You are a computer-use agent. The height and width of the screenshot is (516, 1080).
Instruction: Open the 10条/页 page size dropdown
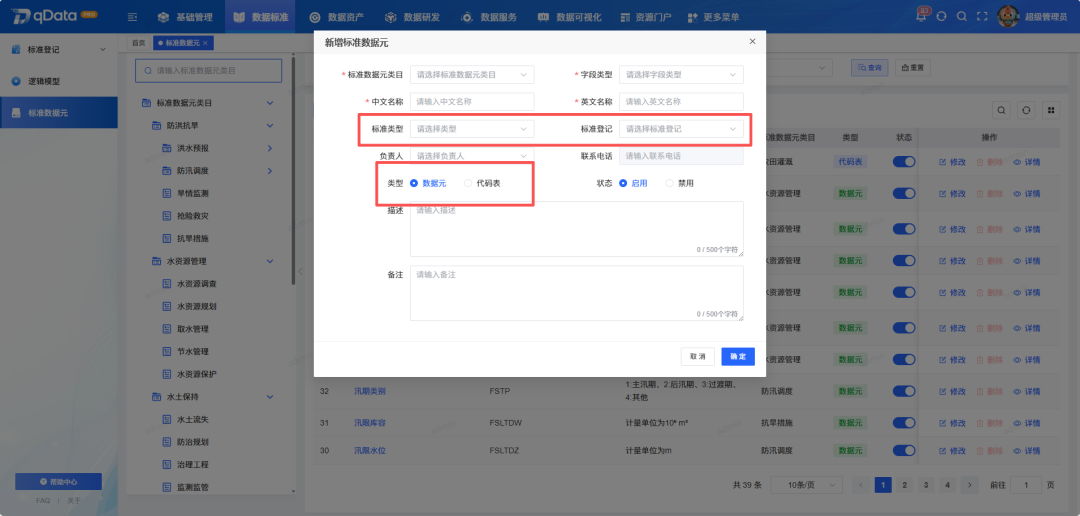click(x=806, y=485)
